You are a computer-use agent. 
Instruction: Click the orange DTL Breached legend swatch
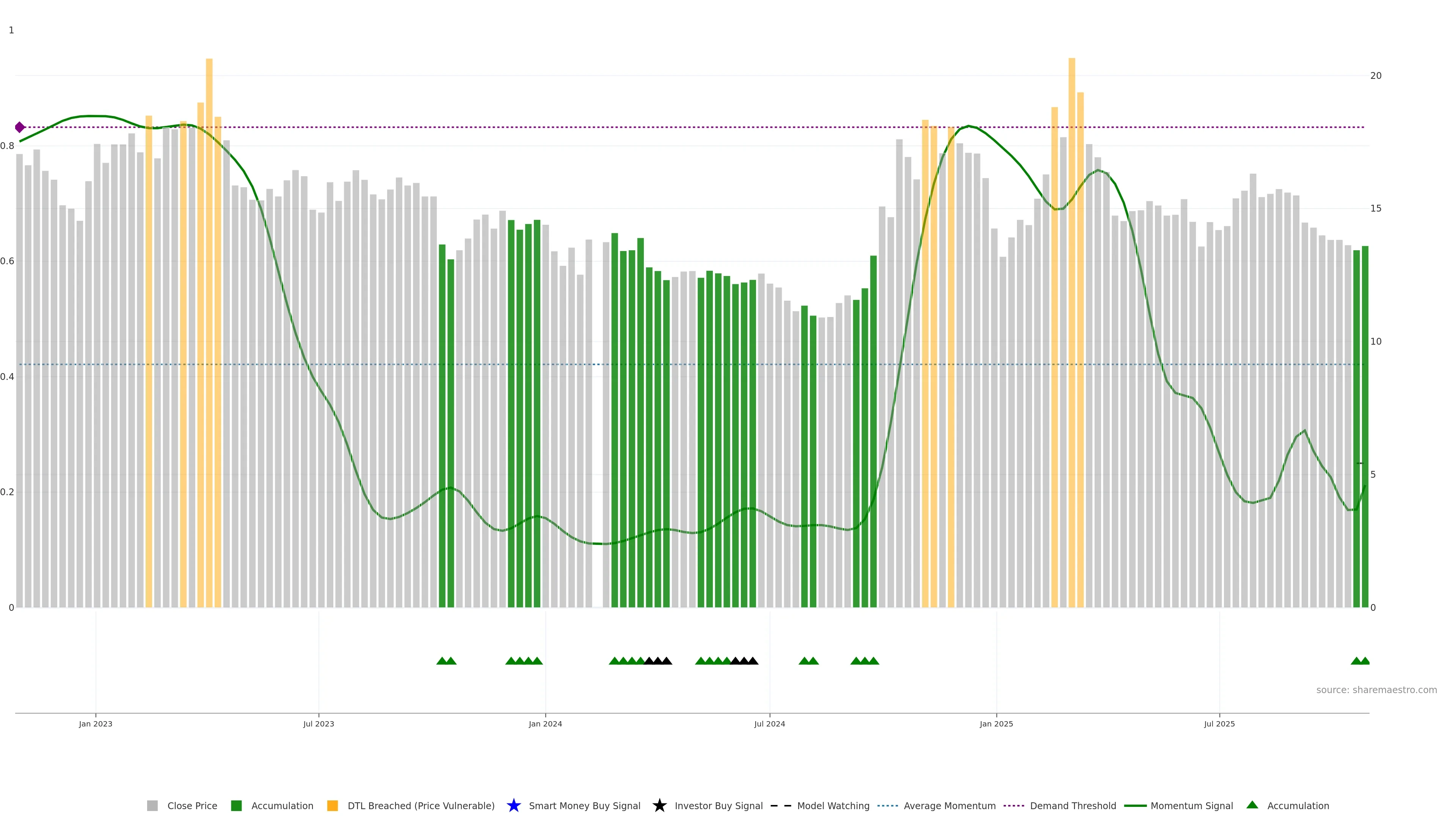pyautogui.click(x=333, y=805)
